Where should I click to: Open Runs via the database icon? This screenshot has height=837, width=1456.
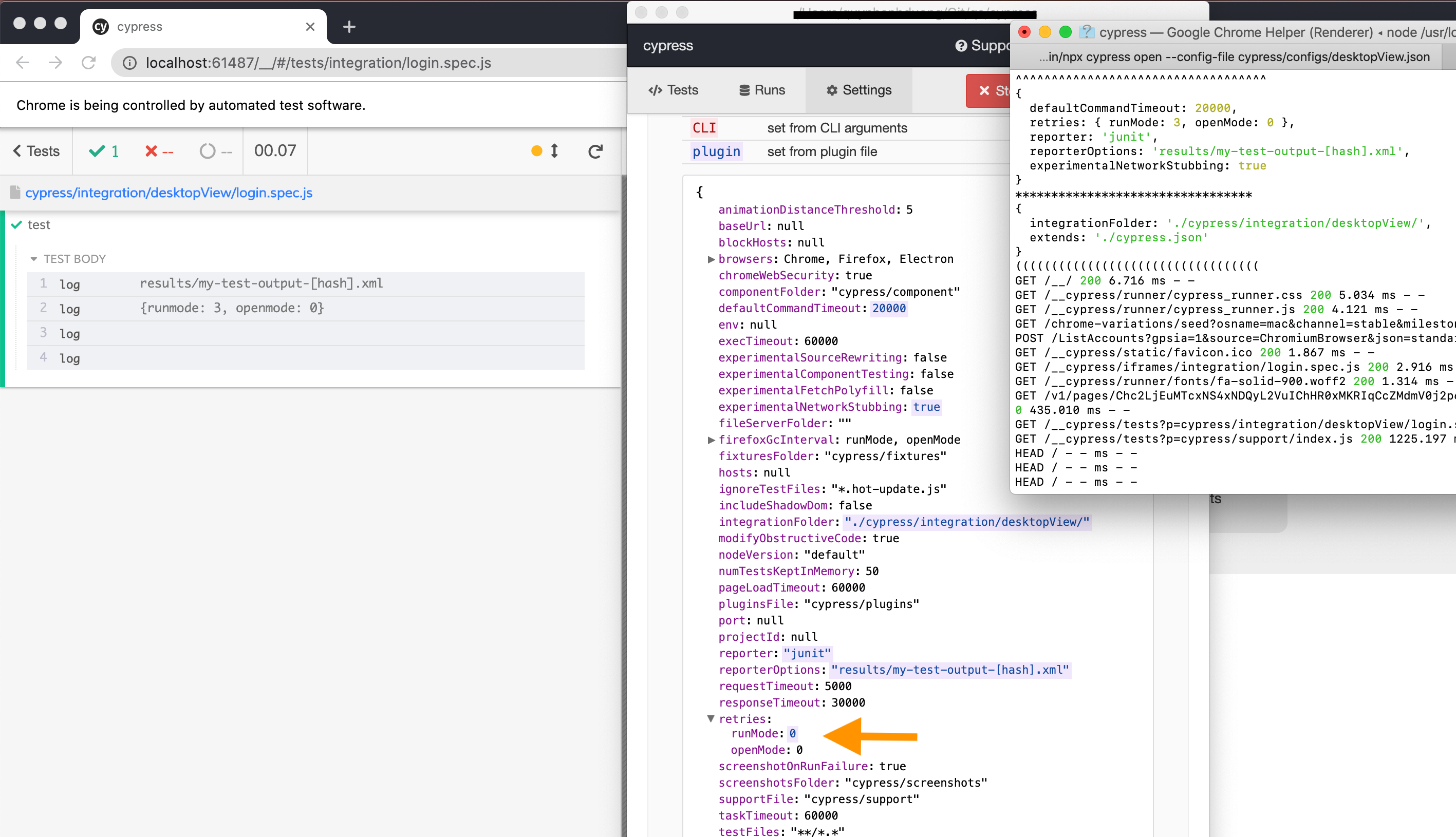(x=744, y=90)
